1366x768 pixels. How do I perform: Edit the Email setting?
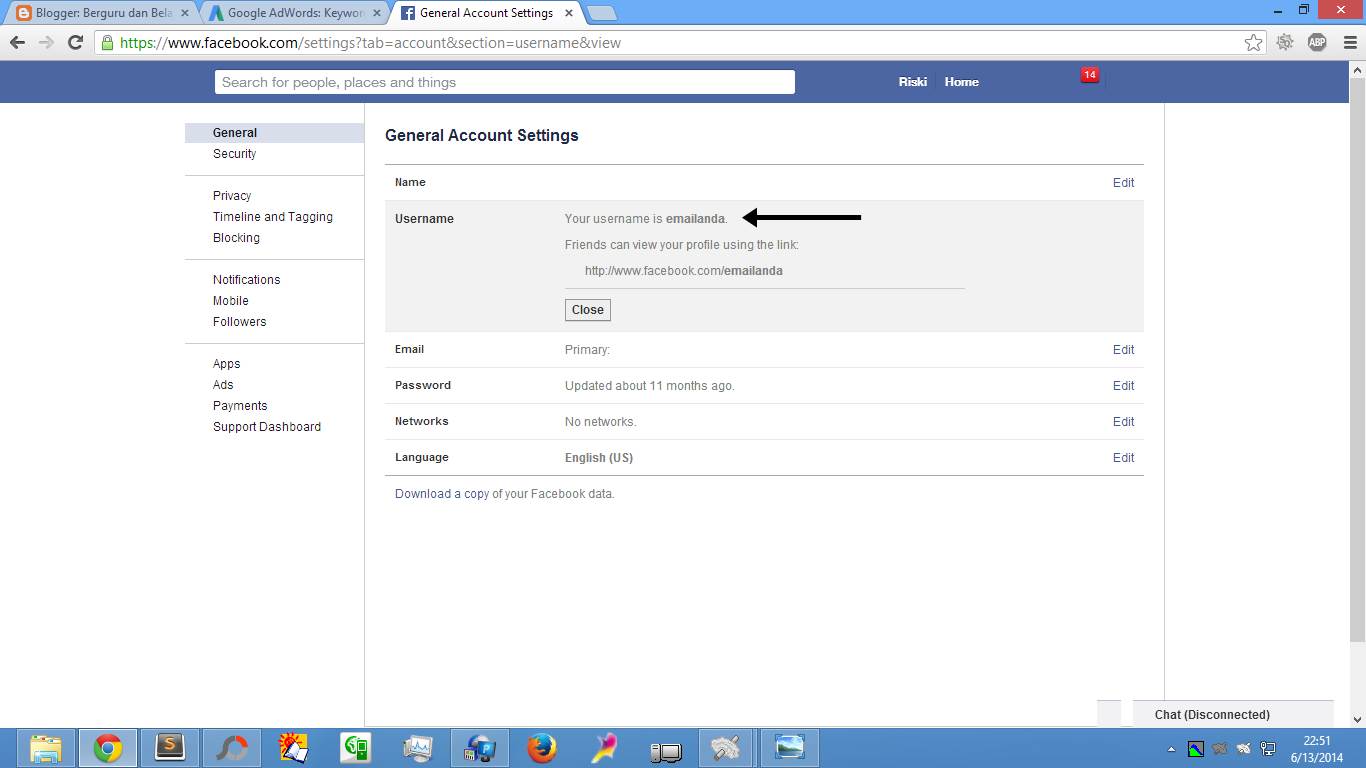(x=1123, y=350)
